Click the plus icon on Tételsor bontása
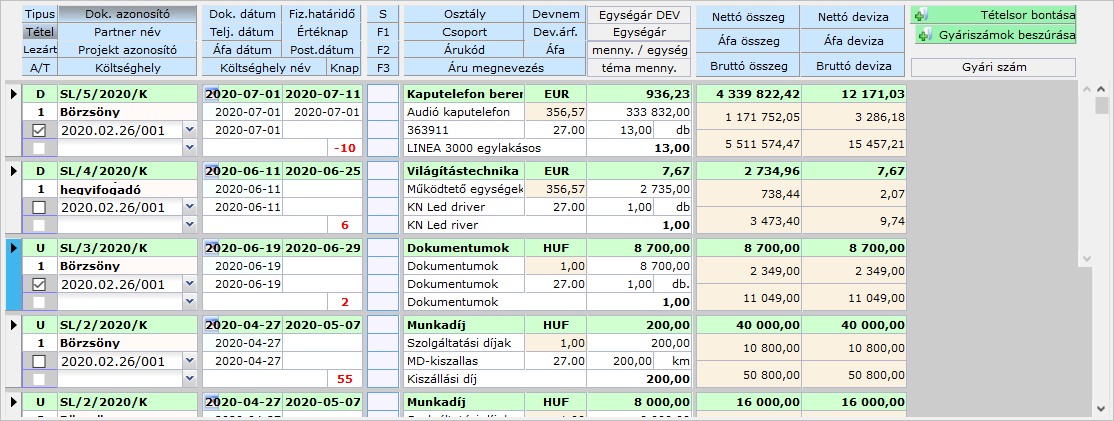Viewport: 1114px width, 421px height. pos(921,15)
